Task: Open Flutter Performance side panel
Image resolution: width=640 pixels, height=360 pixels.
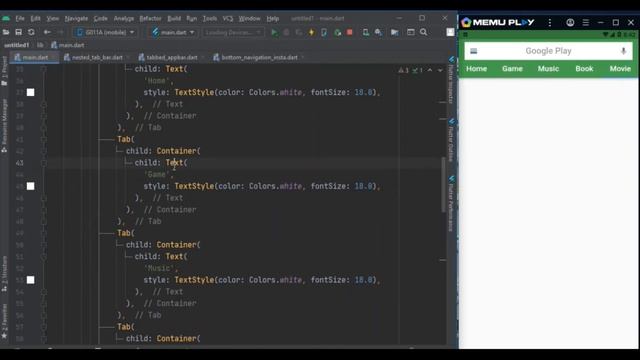Action: click(451, 203)
